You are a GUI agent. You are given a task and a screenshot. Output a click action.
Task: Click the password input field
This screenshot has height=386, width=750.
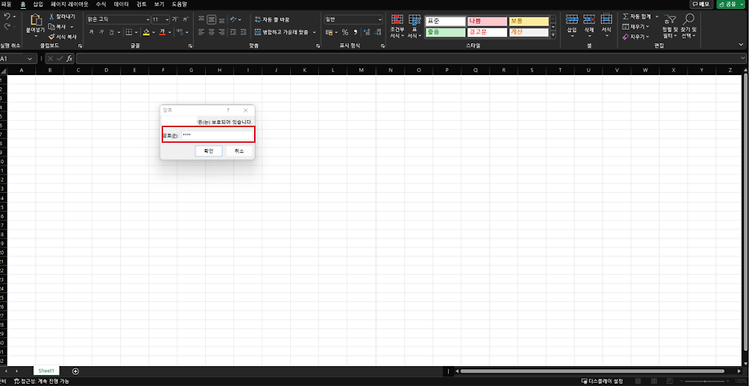tap(217, 135)
